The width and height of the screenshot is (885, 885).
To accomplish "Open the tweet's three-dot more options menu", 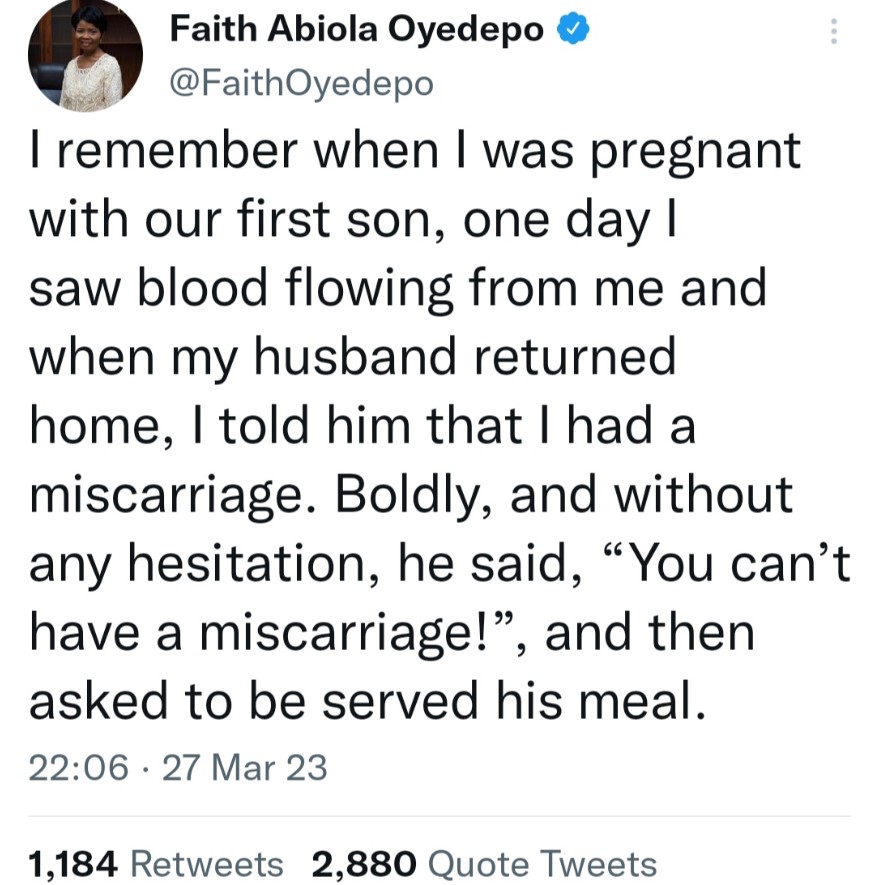I will click(834, 31).
